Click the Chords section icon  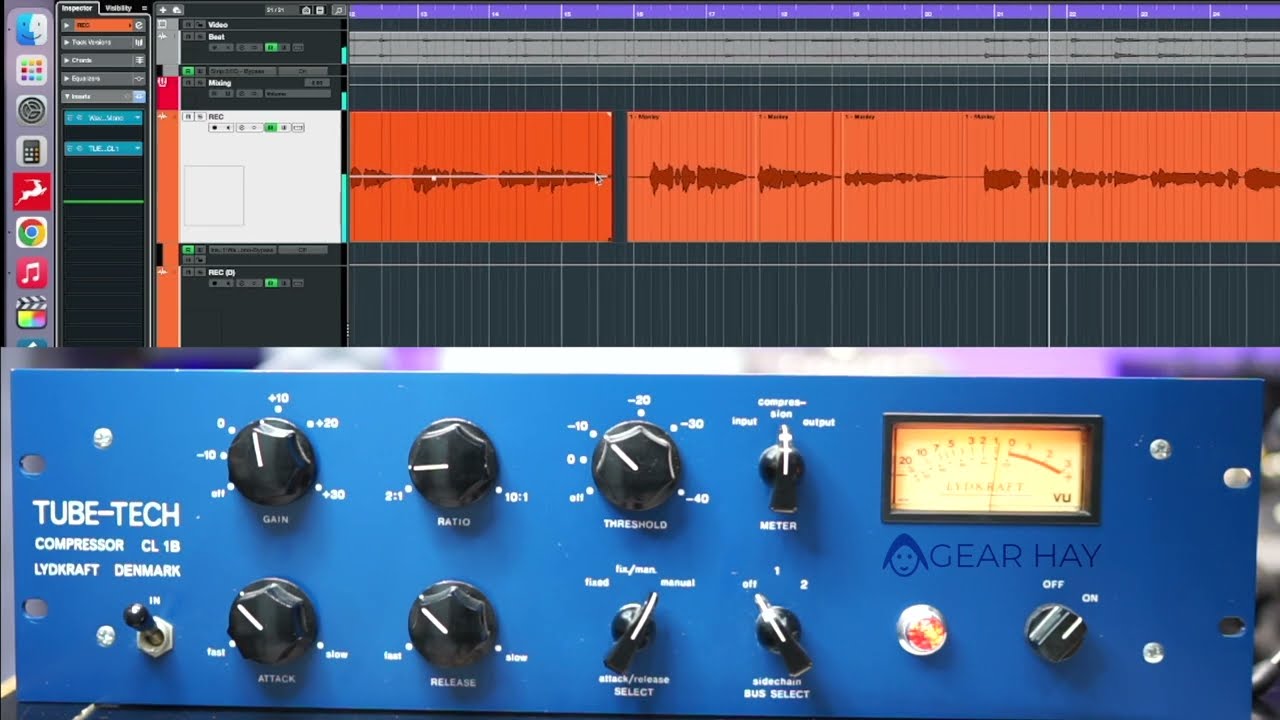click(139, 60)
